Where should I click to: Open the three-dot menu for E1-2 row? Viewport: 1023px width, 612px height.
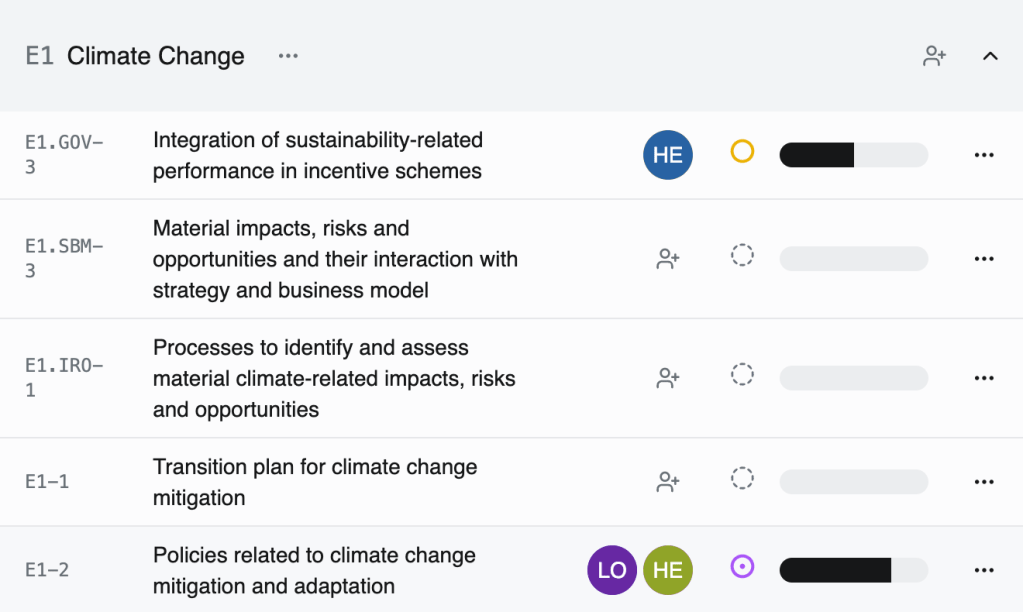[984, 571]
